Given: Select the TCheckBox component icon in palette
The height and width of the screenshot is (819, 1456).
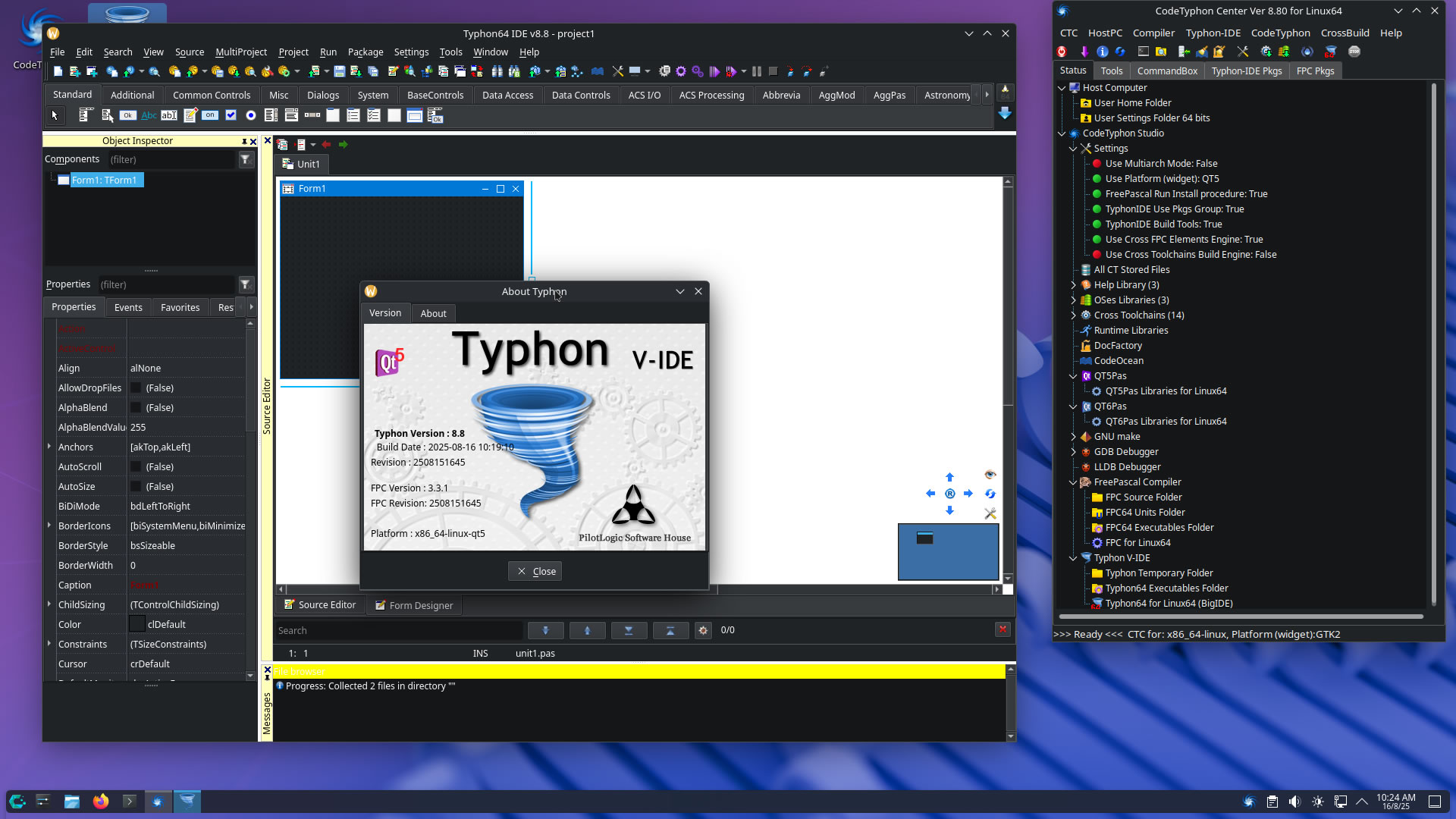Looking at the screenshot, I should click(x=231, y=115).
